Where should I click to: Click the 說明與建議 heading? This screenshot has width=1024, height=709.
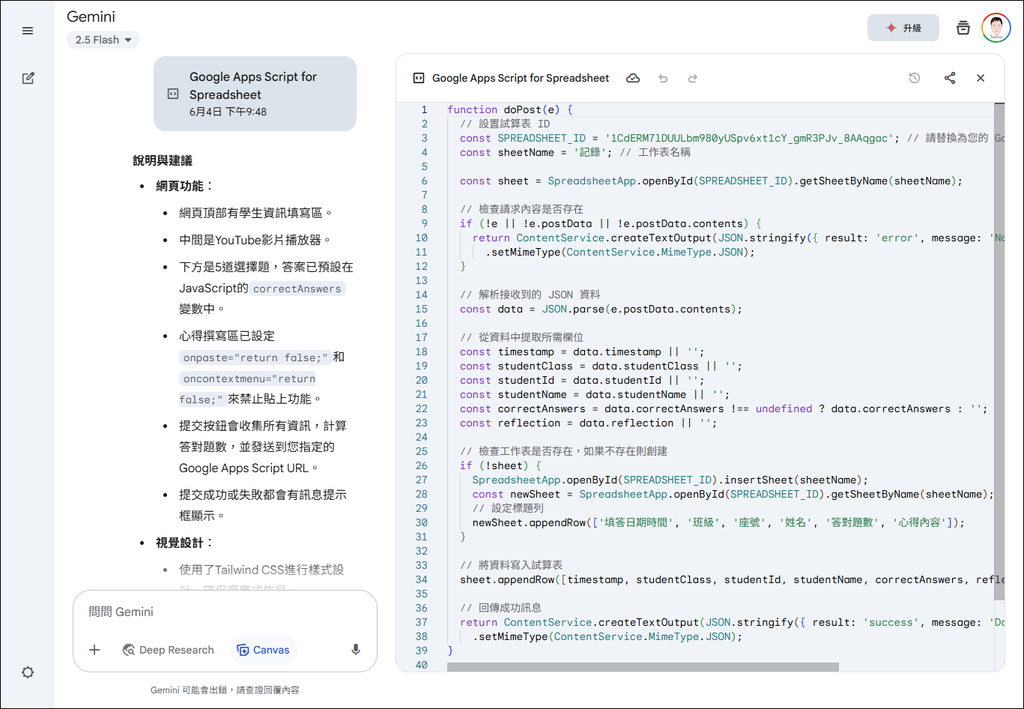162,161
